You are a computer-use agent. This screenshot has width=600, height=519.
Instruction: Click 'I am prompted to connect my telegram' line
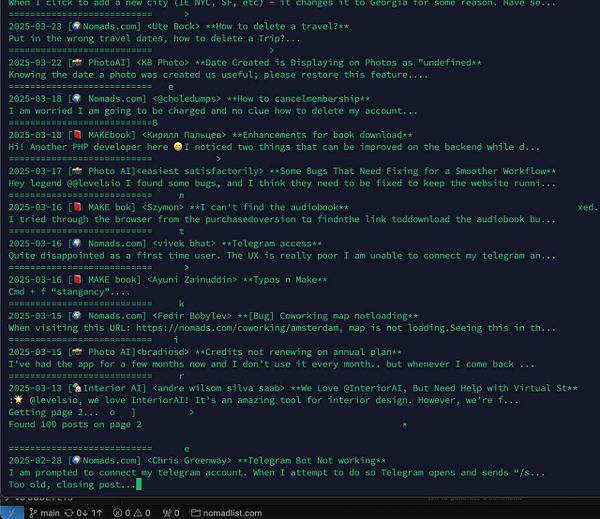tap(277, 473)
